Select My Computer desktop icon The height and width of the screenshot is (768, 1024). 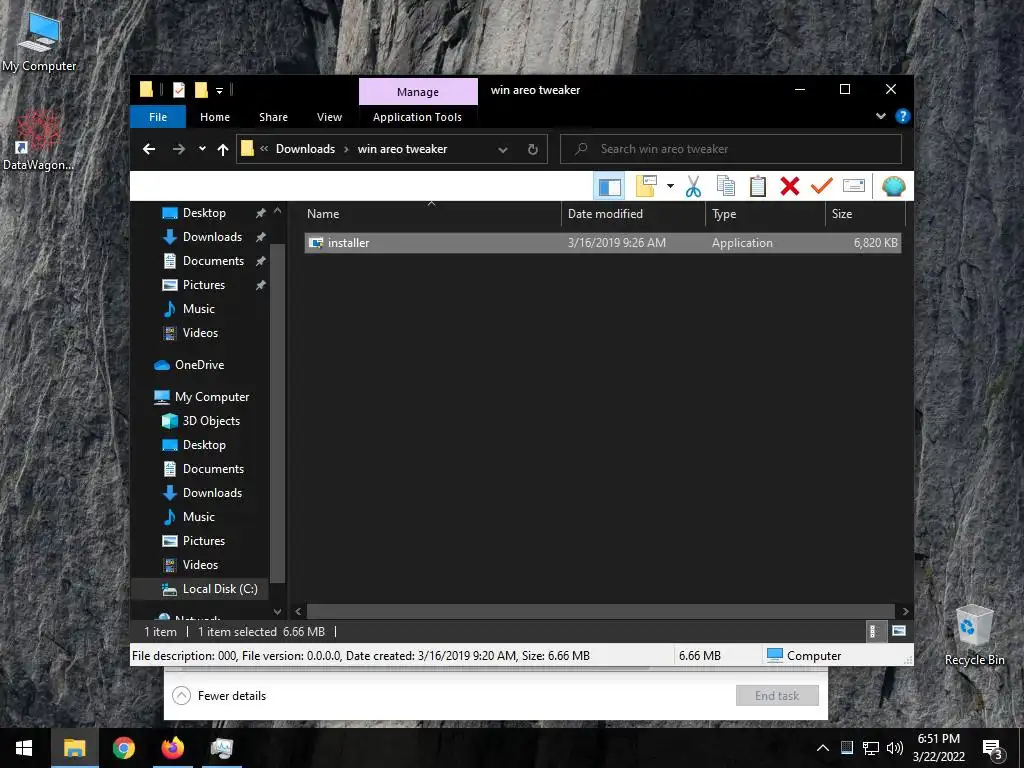point(39,40)
